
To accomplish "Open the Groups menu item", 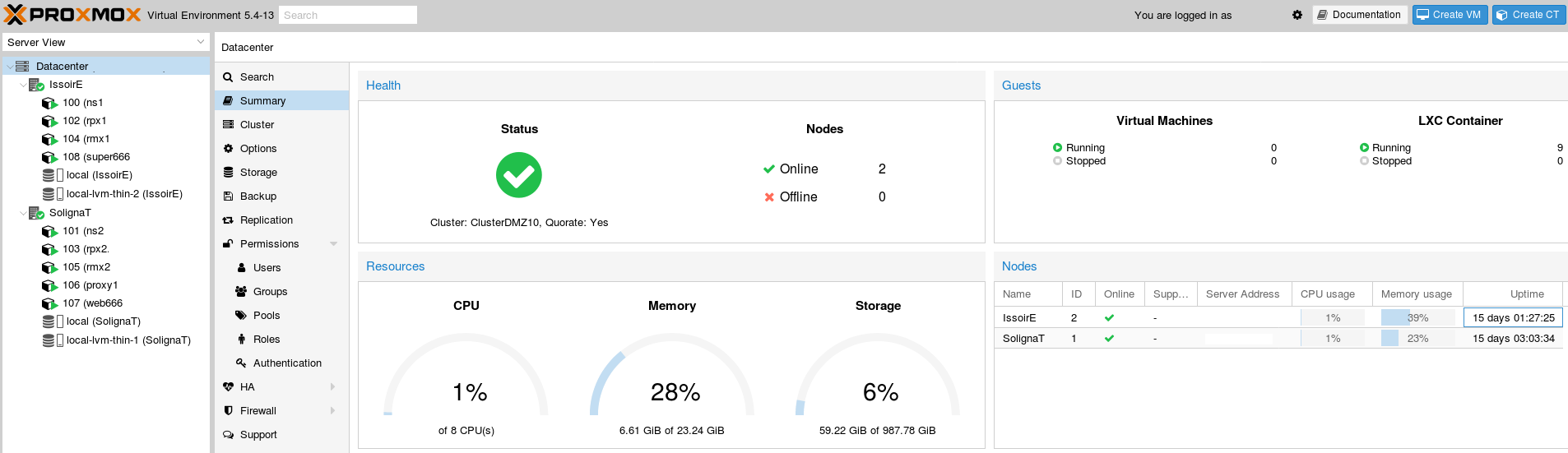I will point(281,292).
